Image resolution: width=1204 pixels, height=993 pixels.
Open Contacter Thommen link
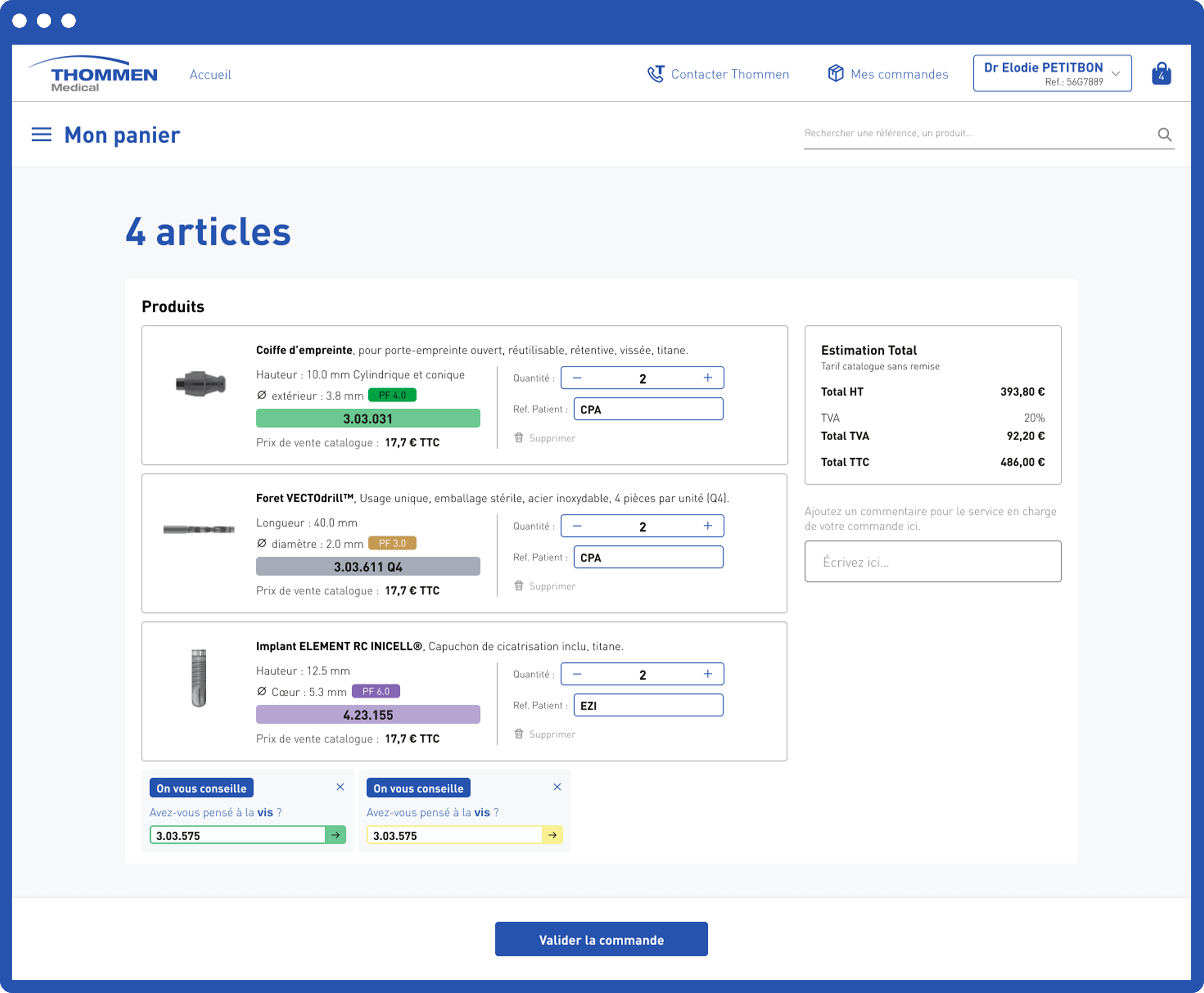click(730, 74)
